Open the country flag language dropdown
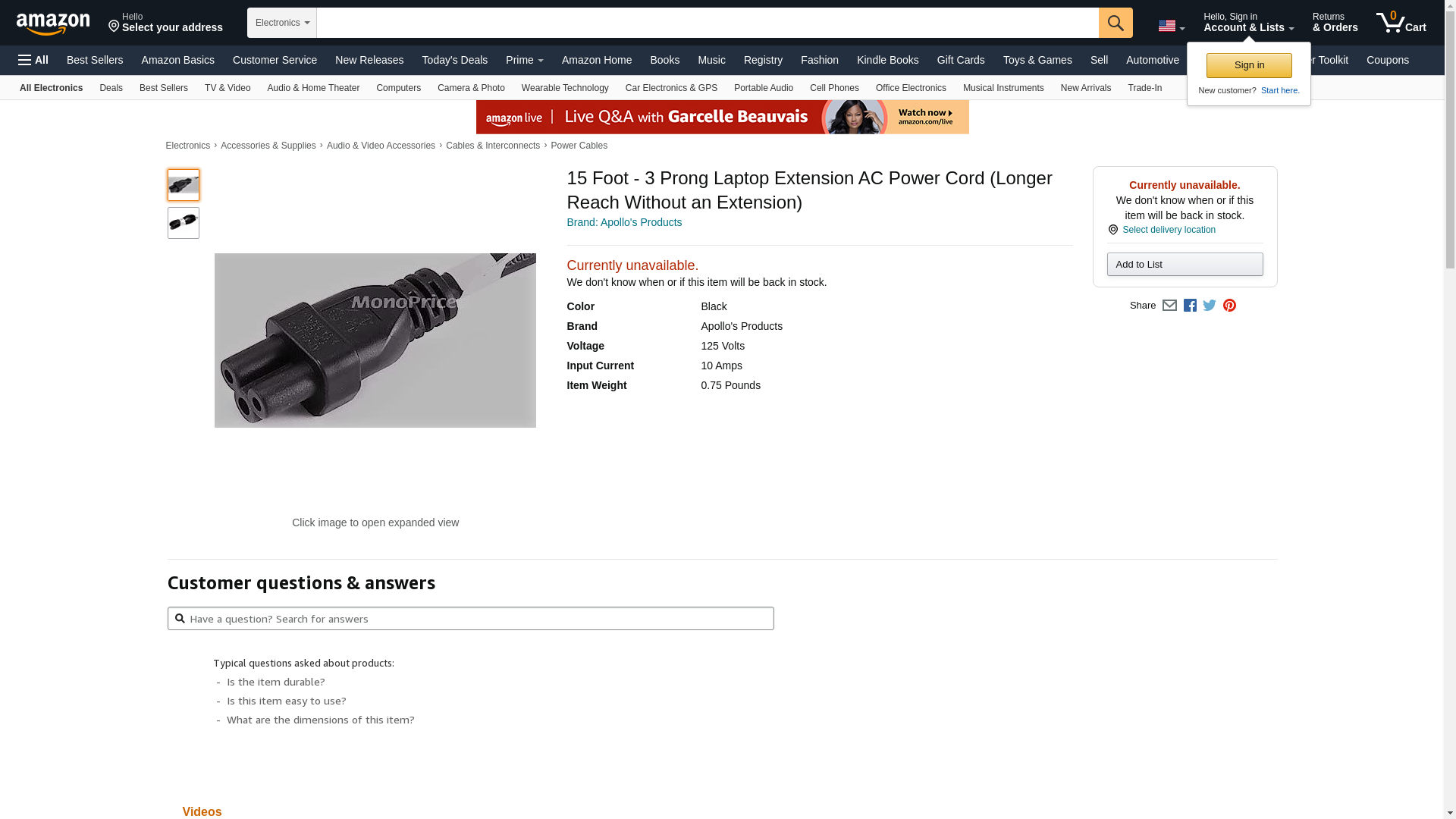Image resolution: width=1456 pixels, height=819 pixels. point(1172,26)
